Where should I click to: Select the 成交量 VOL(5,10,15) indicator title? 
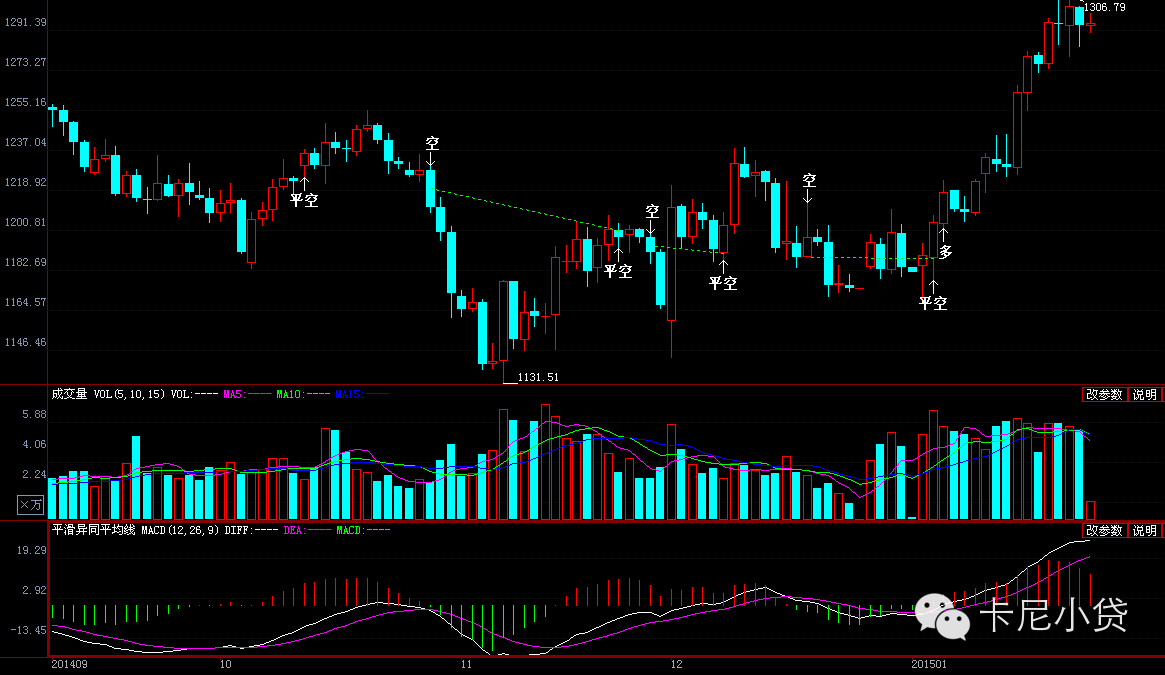[x=108, y=394]
